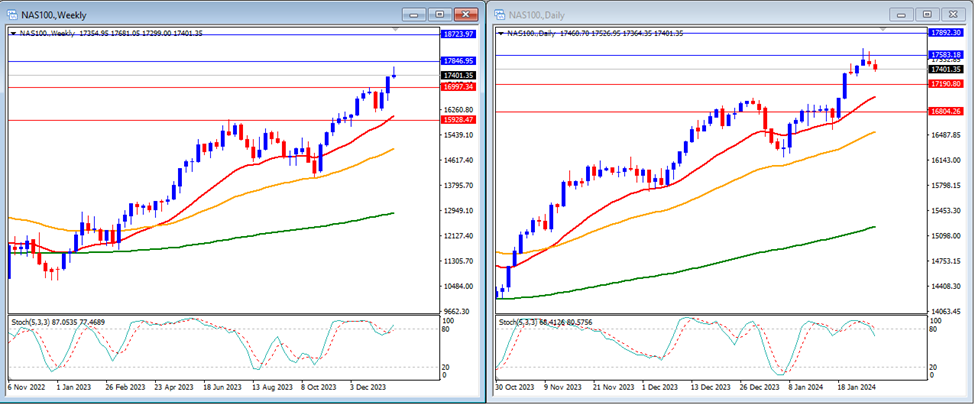Click the 13 Aug 2023 date label
Image resolution: width=975 pixels, height=405 pixels.
point(274,387)
